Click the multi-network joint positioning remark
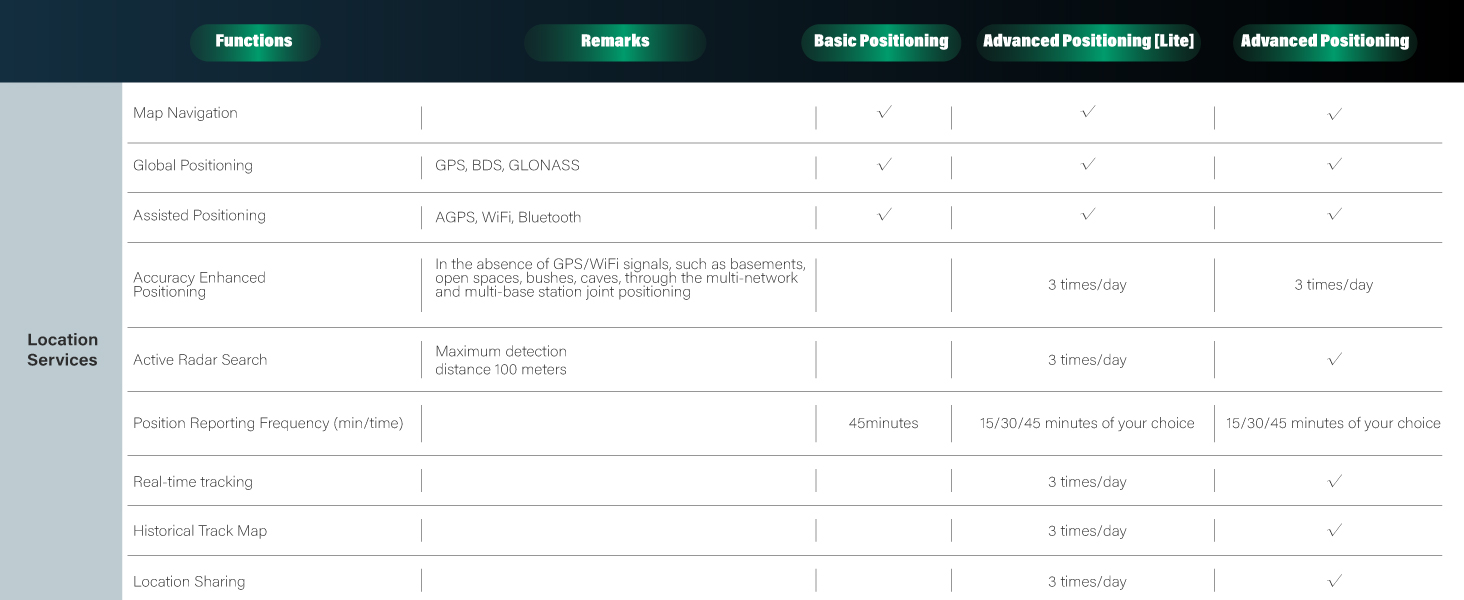Image resolution: width=1464 pixels, height=600 pixels. click(x=620, y=278)
